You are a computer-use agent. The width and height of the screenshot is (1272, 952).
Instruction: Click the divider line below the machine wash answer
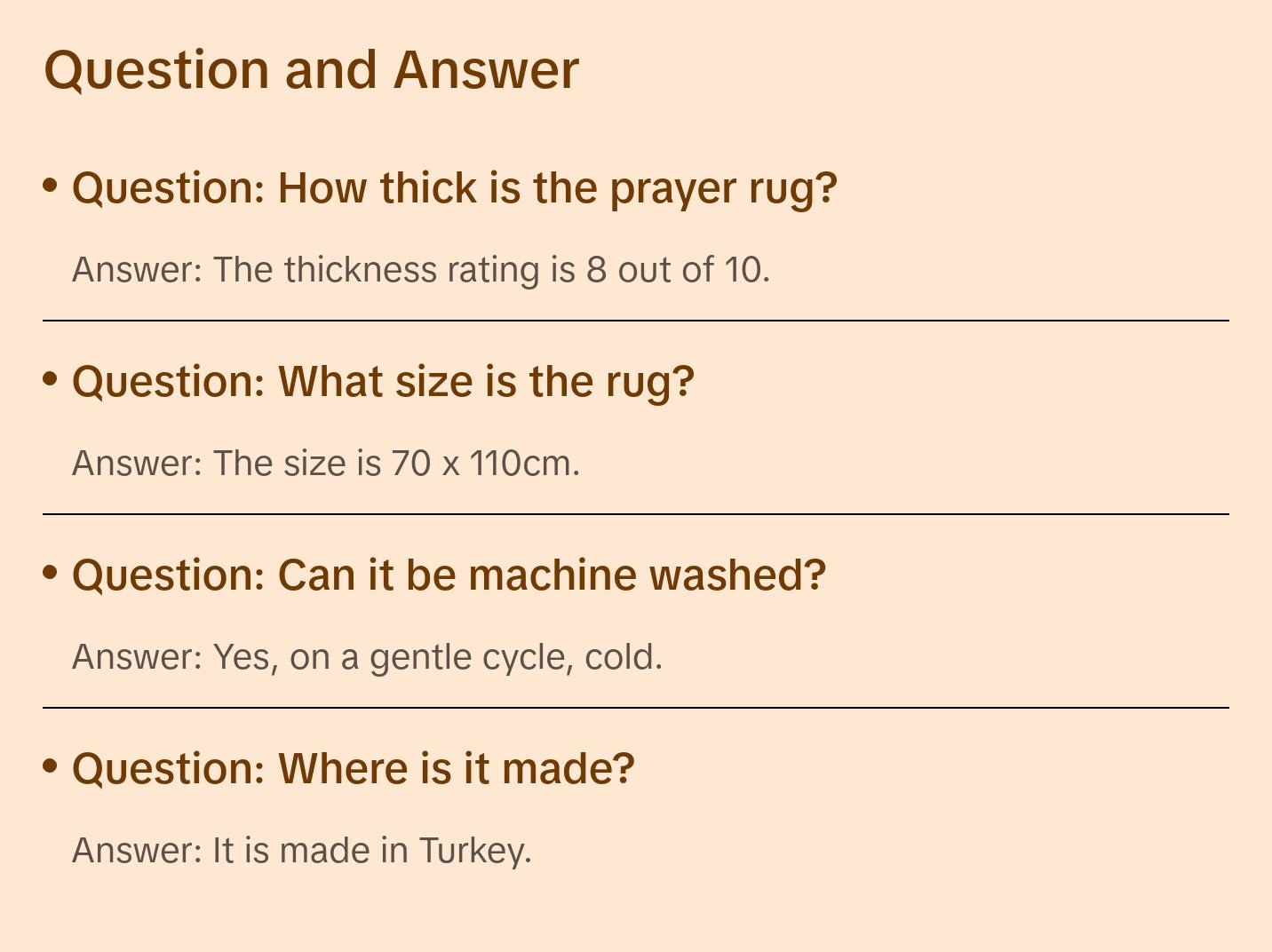636,708
